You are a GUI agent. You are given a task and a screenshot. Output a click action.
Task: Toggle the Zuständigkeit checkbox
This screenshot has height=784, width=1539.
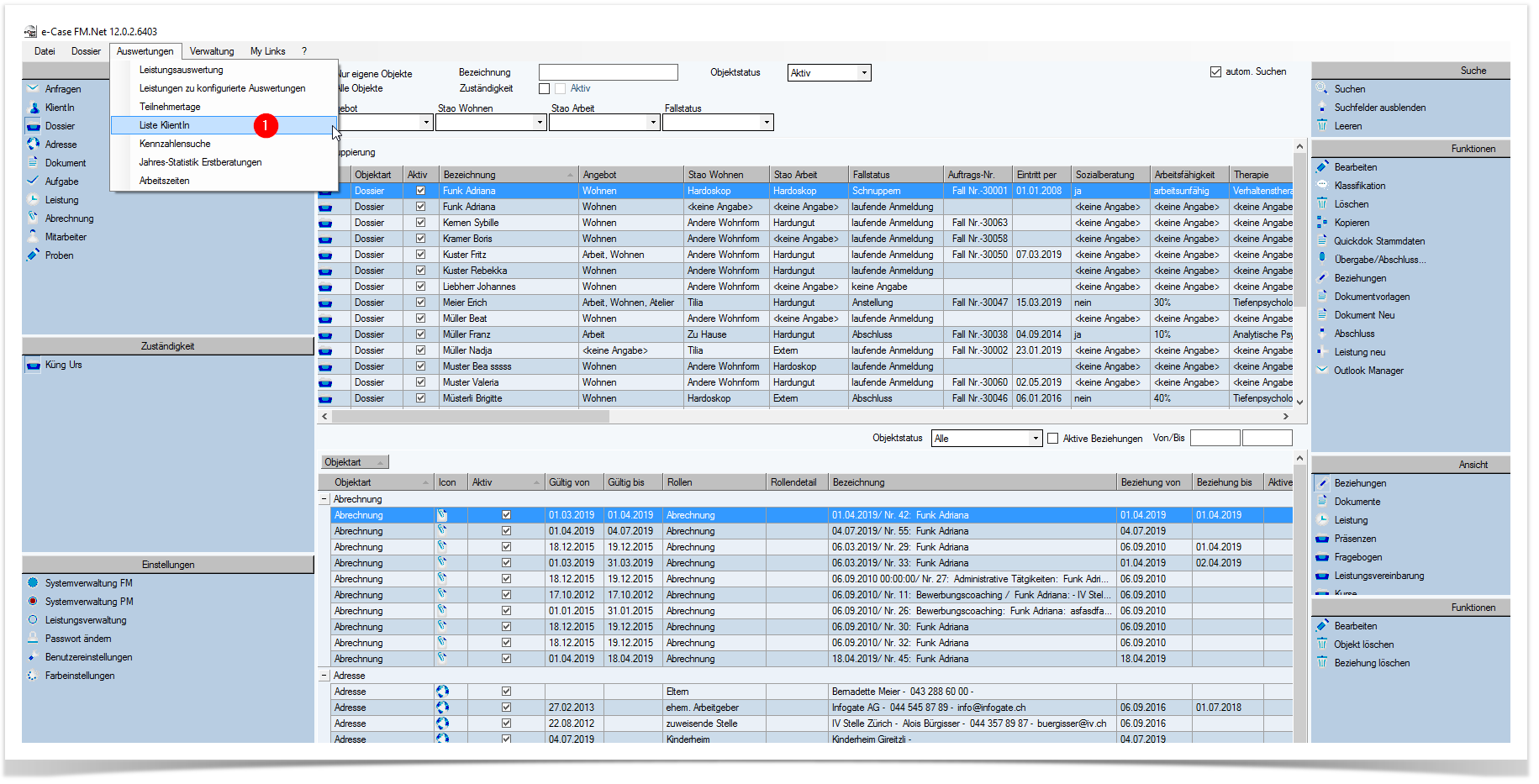point(544,88)
